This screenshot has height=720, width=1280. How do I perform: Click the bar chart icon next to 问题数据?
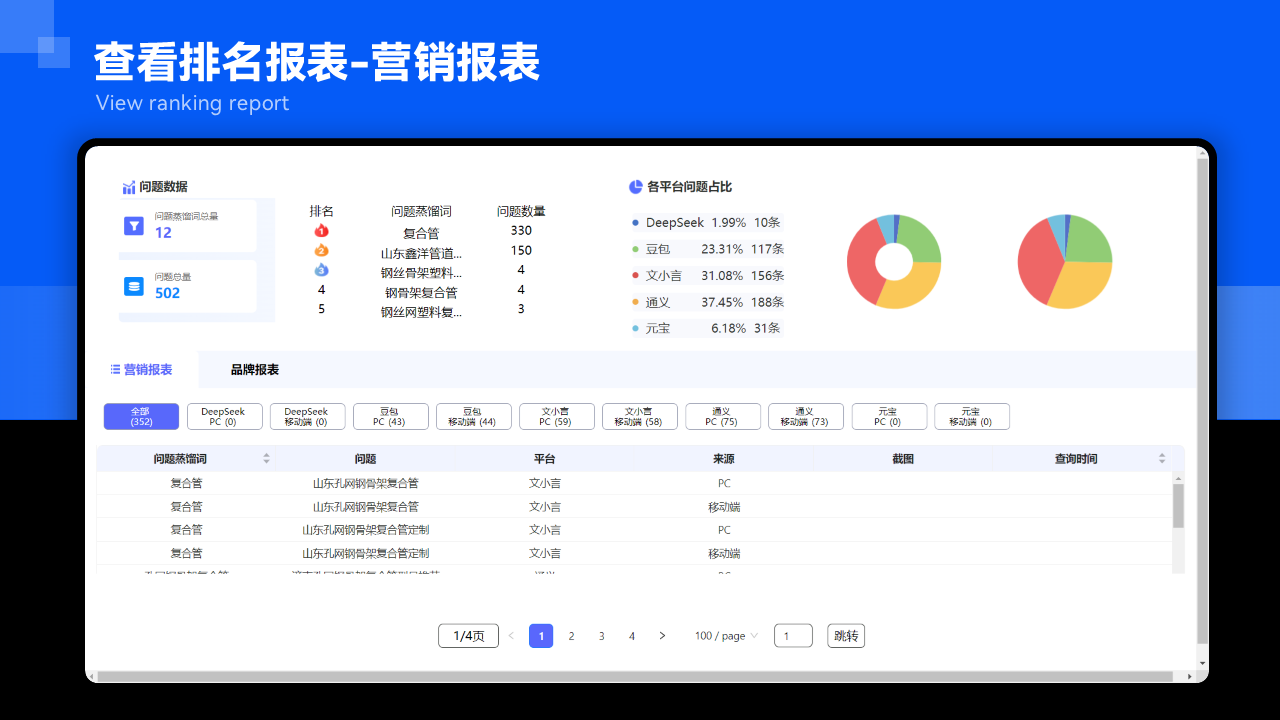pos(129,187)
